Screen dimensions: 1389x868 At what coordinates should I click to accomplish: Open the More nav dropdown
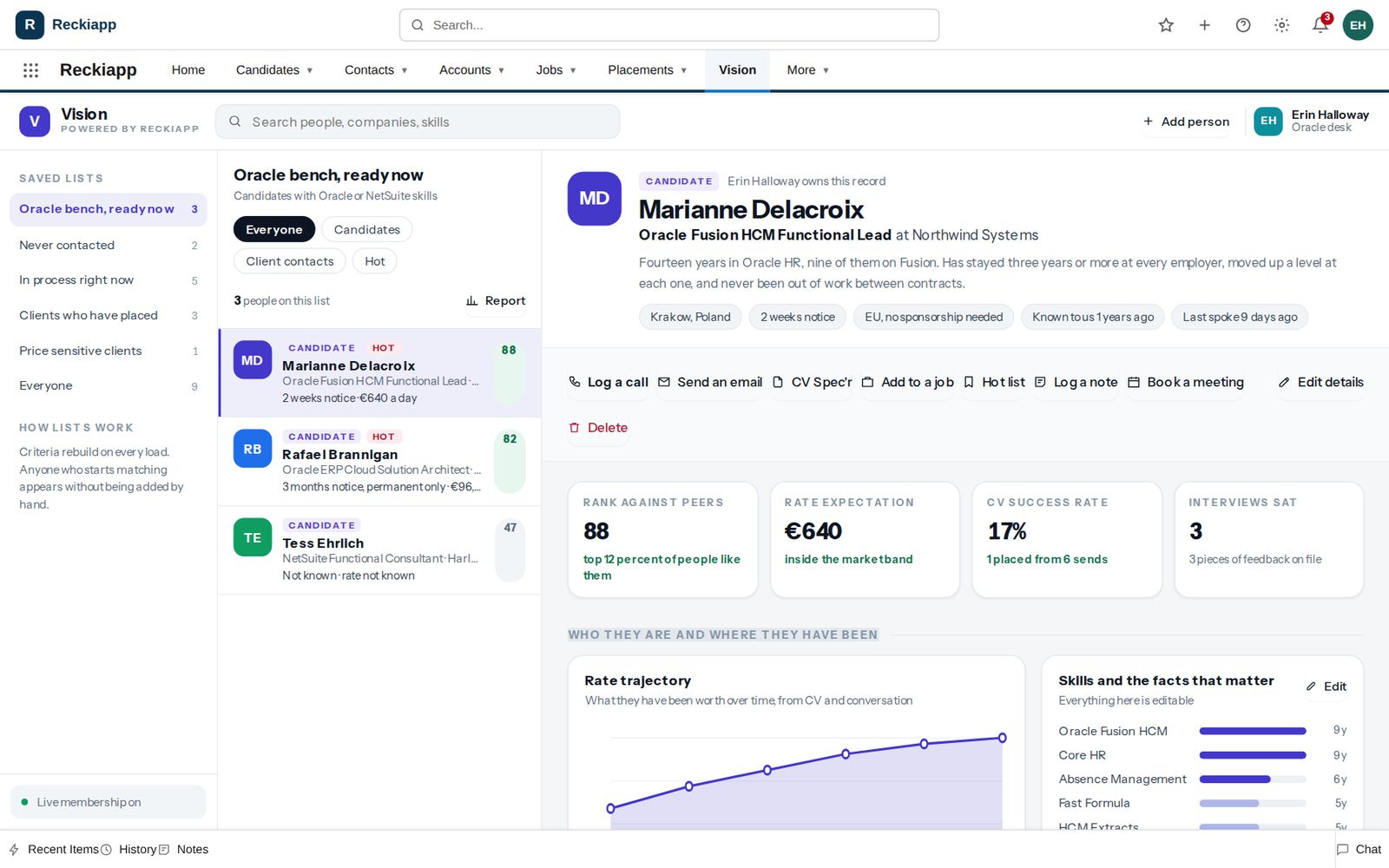tap(807, 70)
